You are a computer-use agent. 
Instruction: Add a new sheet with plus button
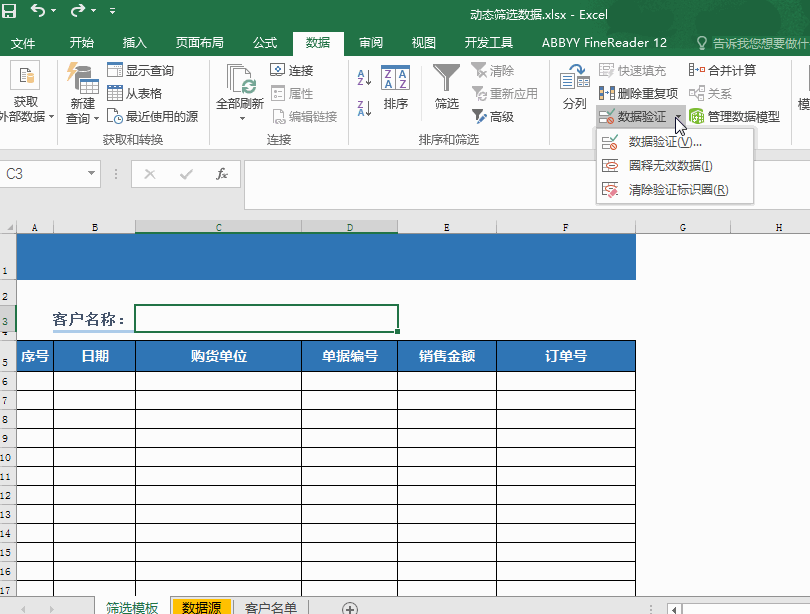pos(350,608)
